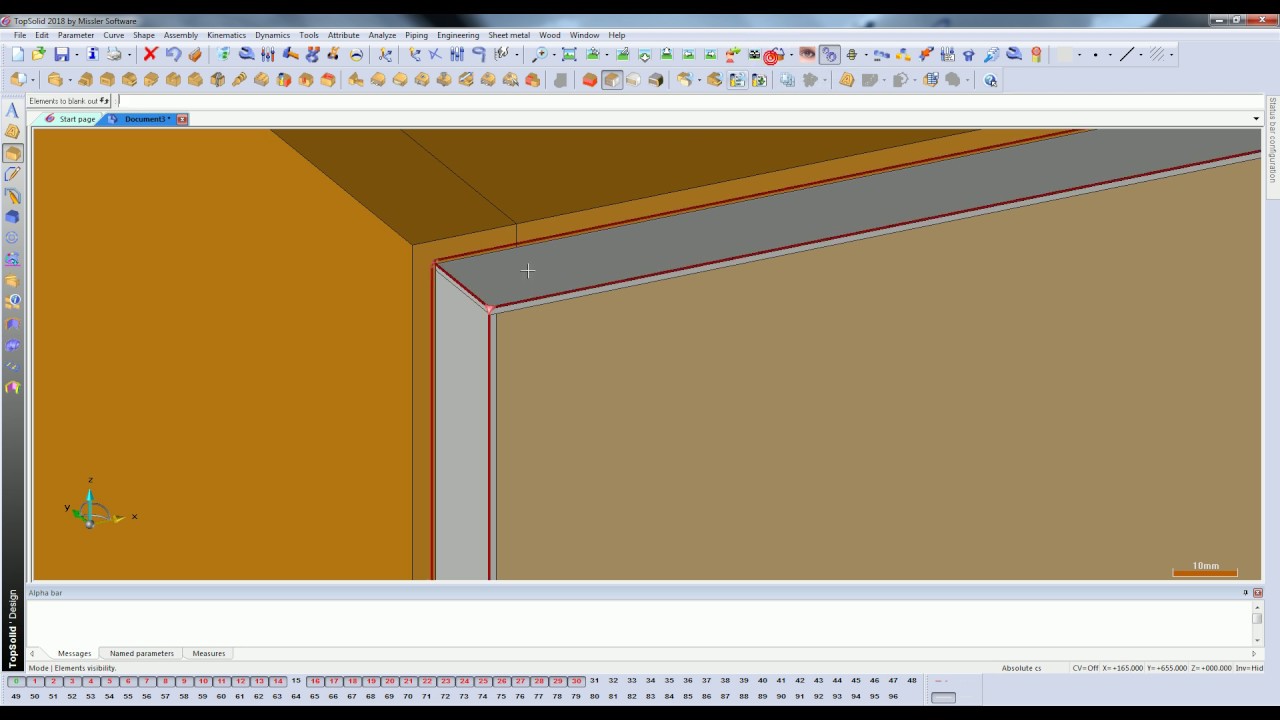Screen dimensions: 1280x720
Task: Toggle layer 48 in the layer bar
Action: pyautogui.click(x=912, y=681)
